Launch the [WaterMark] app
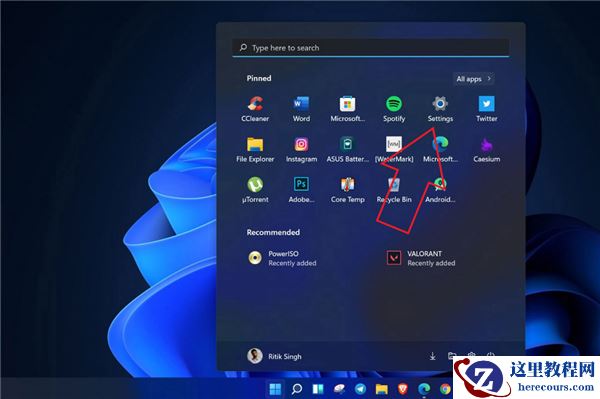 point(394,150)
